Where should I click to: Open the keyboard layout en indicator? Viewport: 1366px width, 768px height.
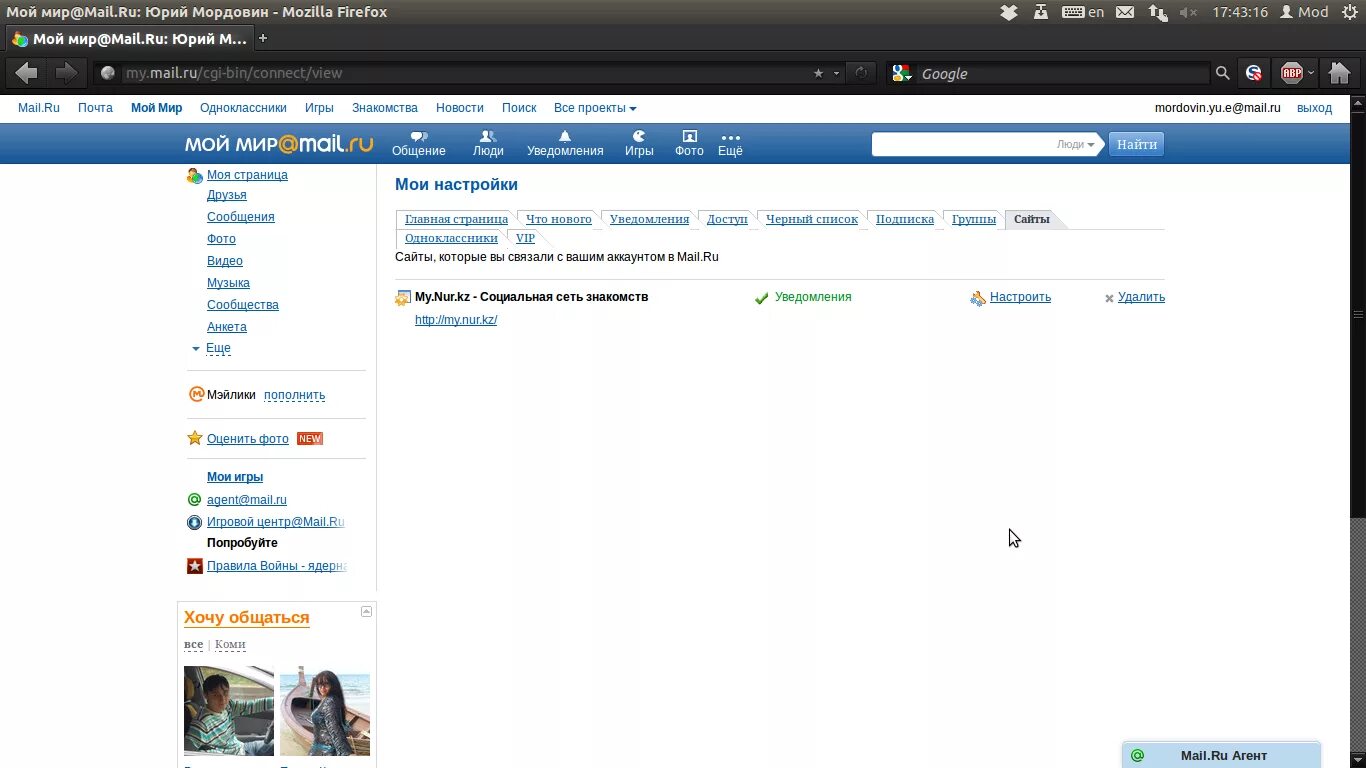1083,12
